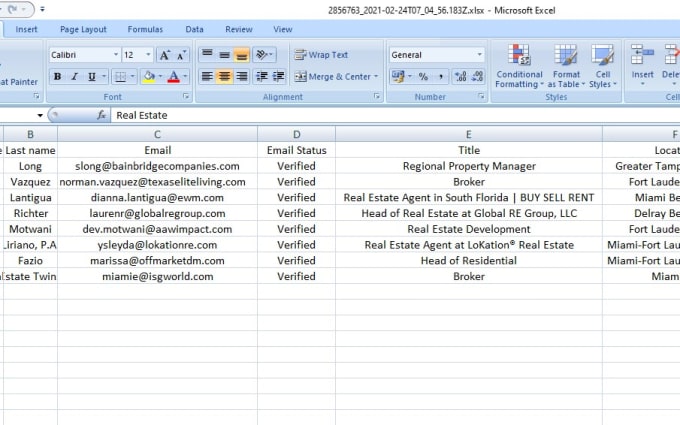This screenshot has width=680, height=425.
Task: Select the Head of Residential cell
Action: pyautogui.click(x=469, y=261)
